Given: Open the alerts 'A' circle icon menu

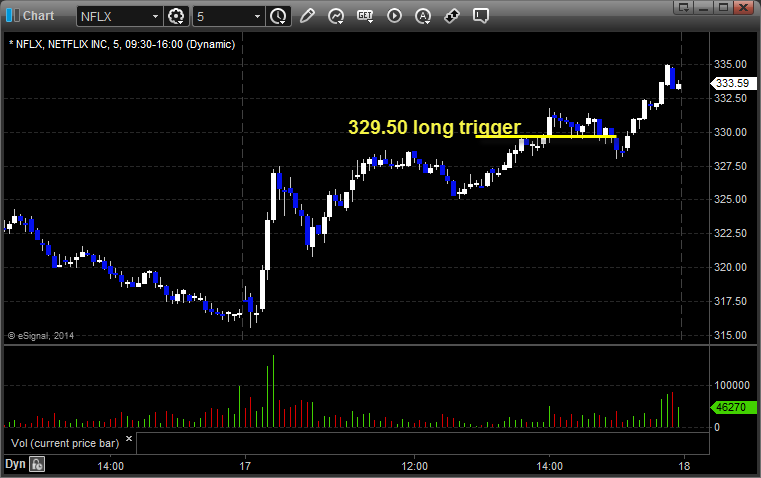Looking at the screenshot, I should click(x=423, y=16).
